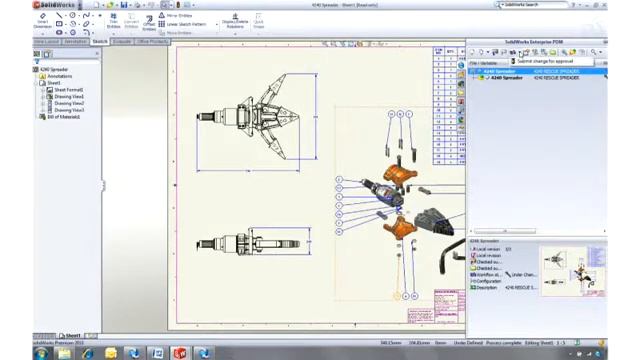Screen dimensions: 640x360
Task: Click the Trim Entities tool
Action: (x=113, y=21)
